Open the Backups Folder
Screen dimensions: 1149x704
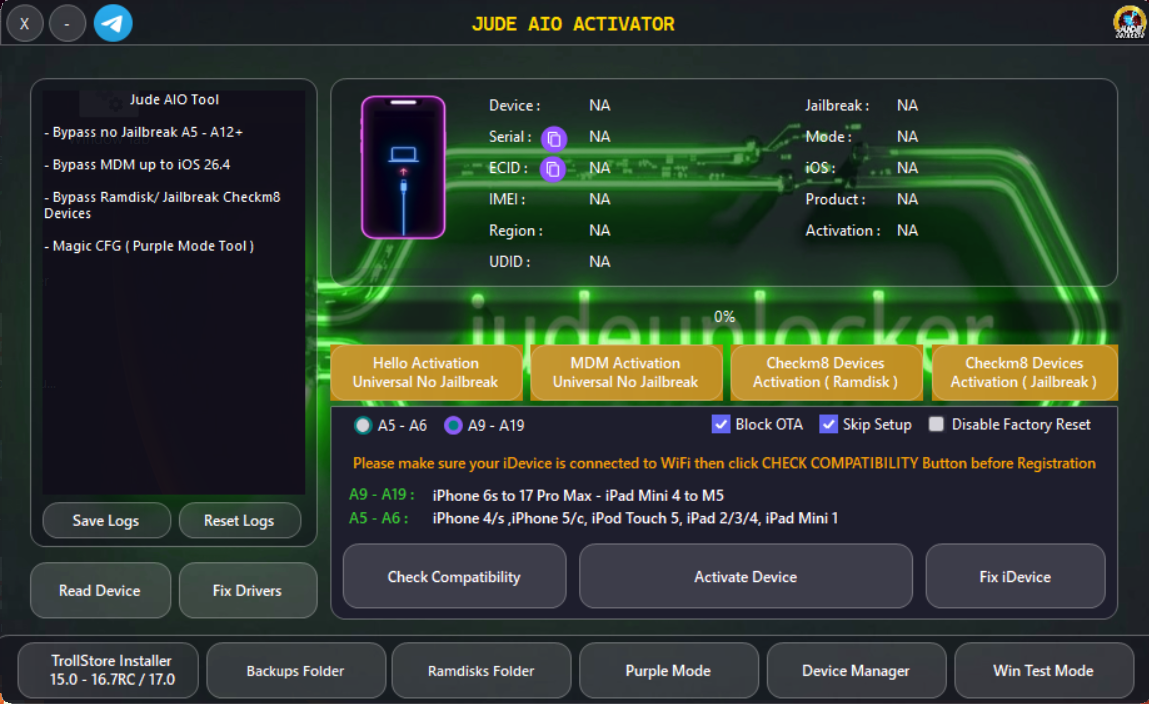(x=296, y=670)
